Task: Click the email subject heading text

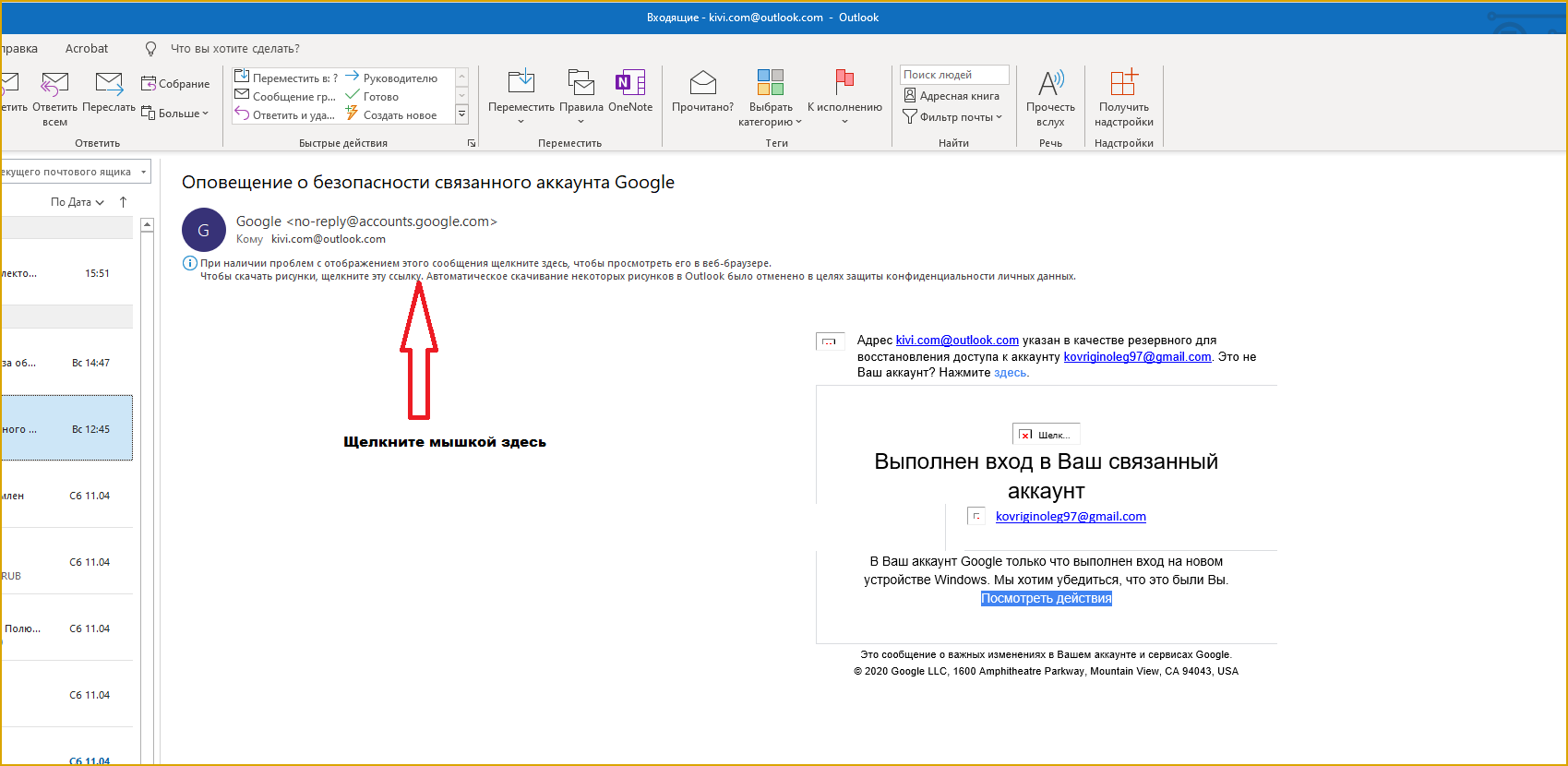Action: pyautogui.click(x=428, y=183)
